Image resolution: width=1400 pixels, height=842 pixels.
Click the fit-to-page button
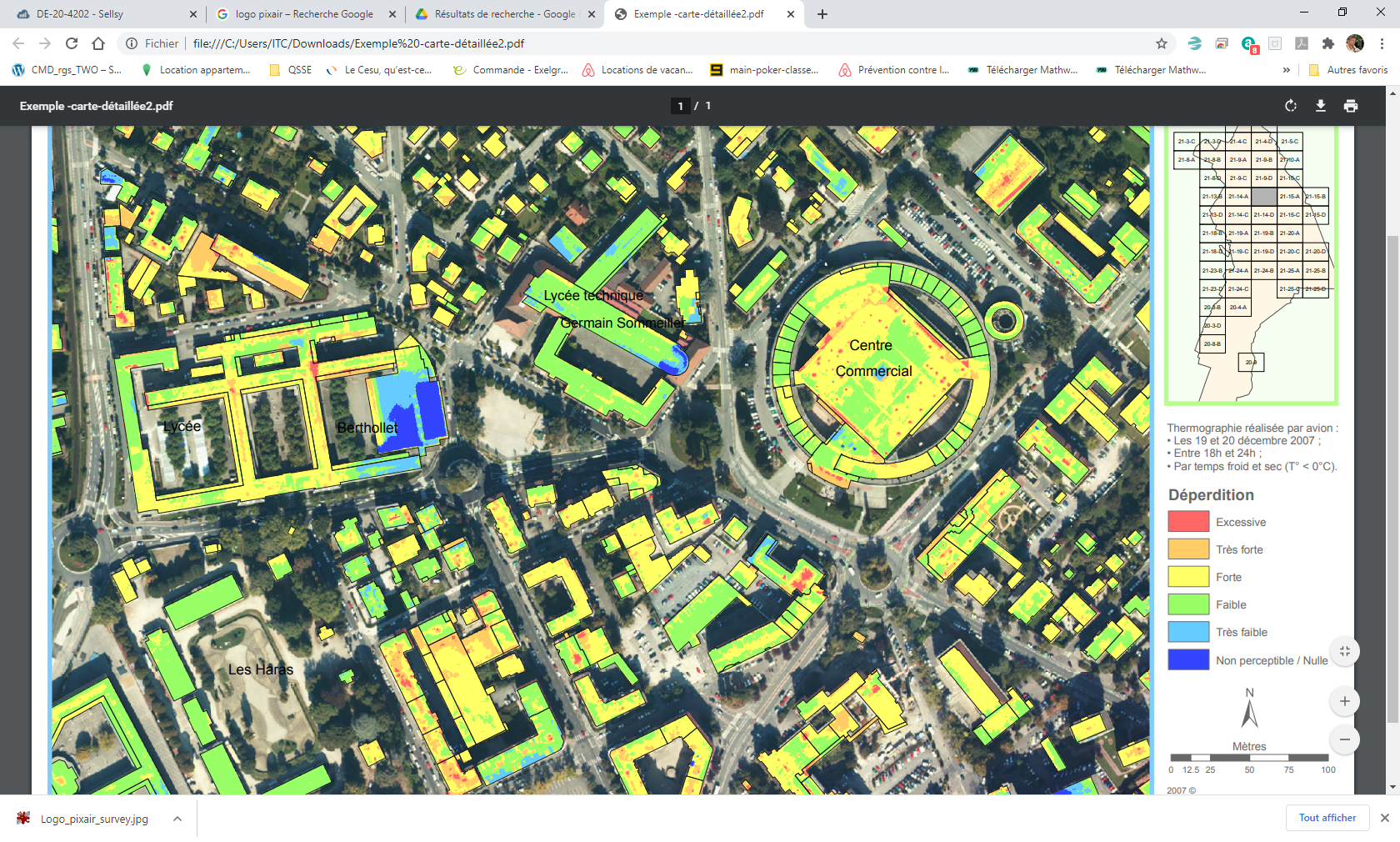pos(1344,651)
